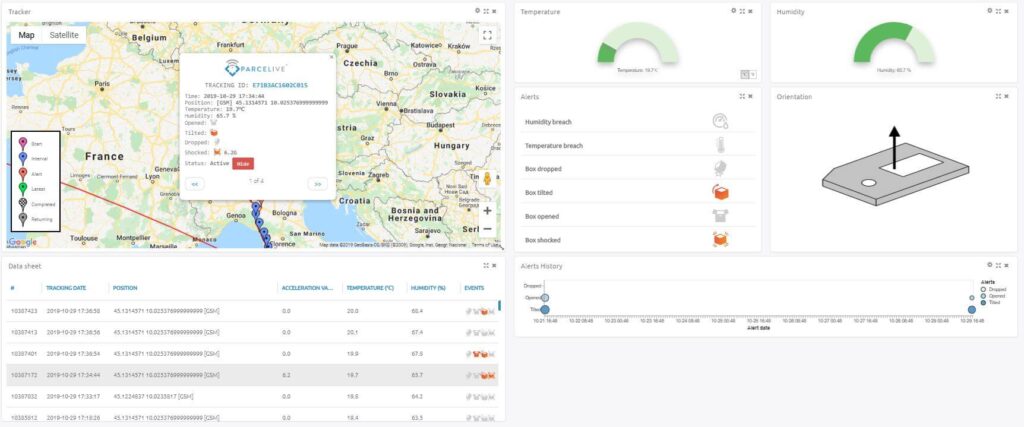Click the Temperature breach thermometer icon
This screenshot has height=427, width=1024.
[720, 145]
